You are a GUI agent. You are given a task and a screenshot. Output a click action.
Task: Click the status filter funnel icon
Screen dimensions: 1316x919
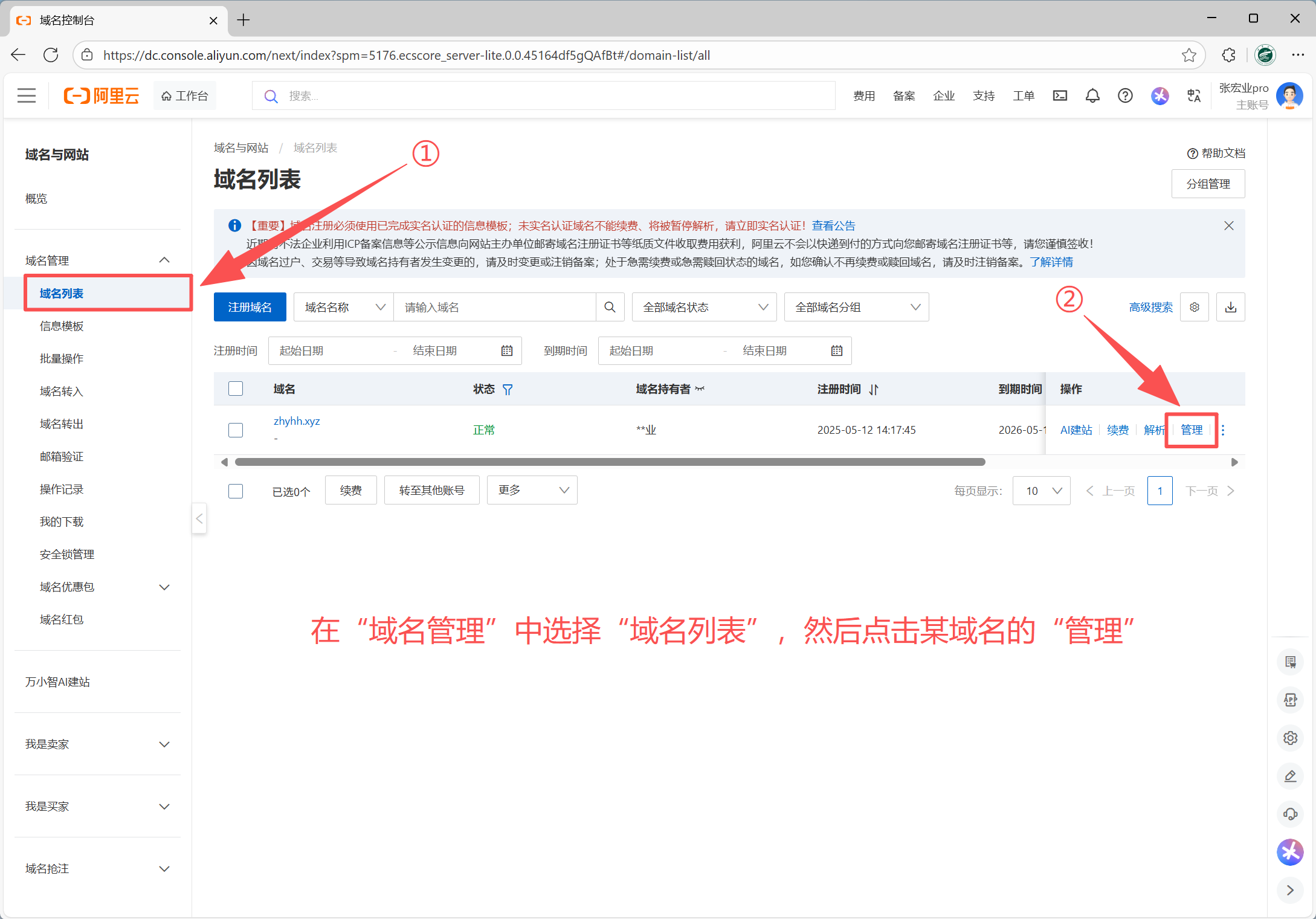pyautogui.click(x=508, y=390)
